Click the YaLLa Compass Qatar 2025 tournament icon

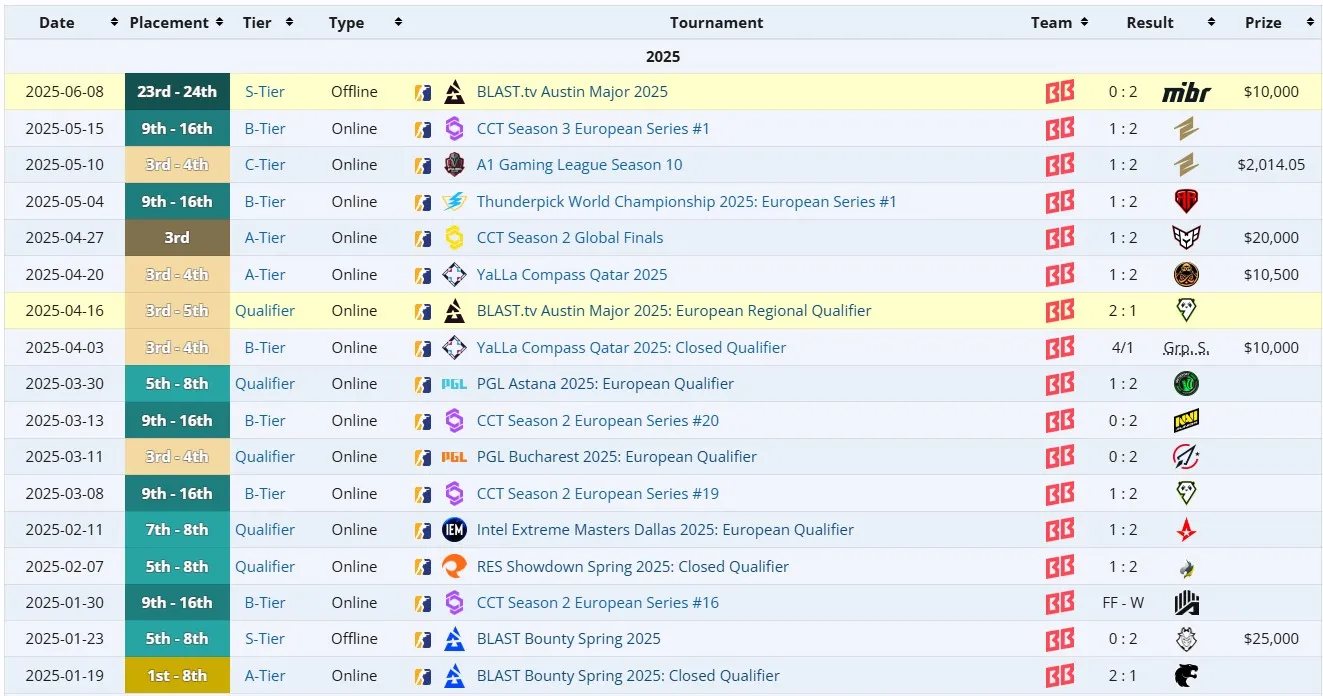[x=454, y=275]
